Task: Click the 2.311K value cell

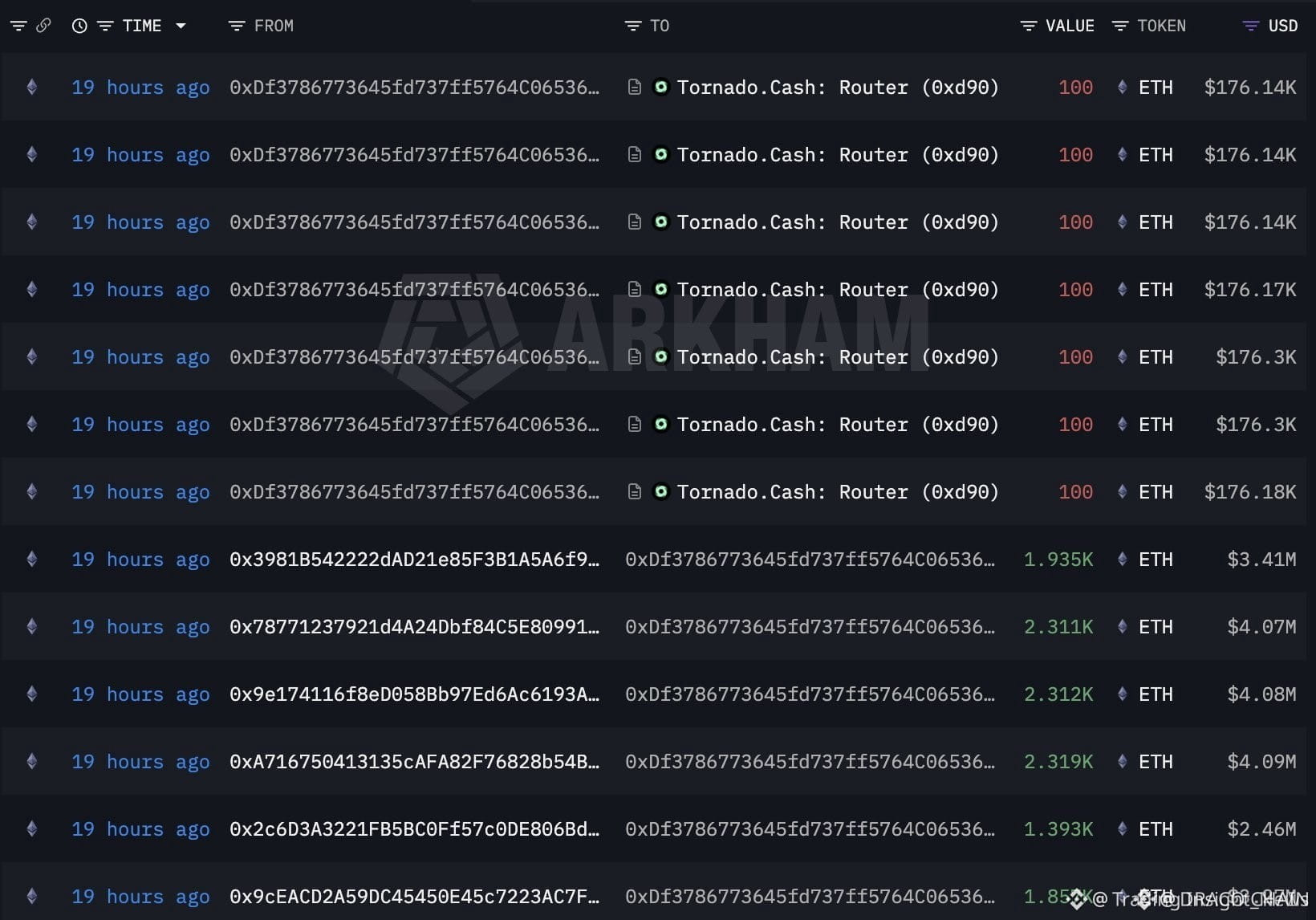Action: (1058, 626)
